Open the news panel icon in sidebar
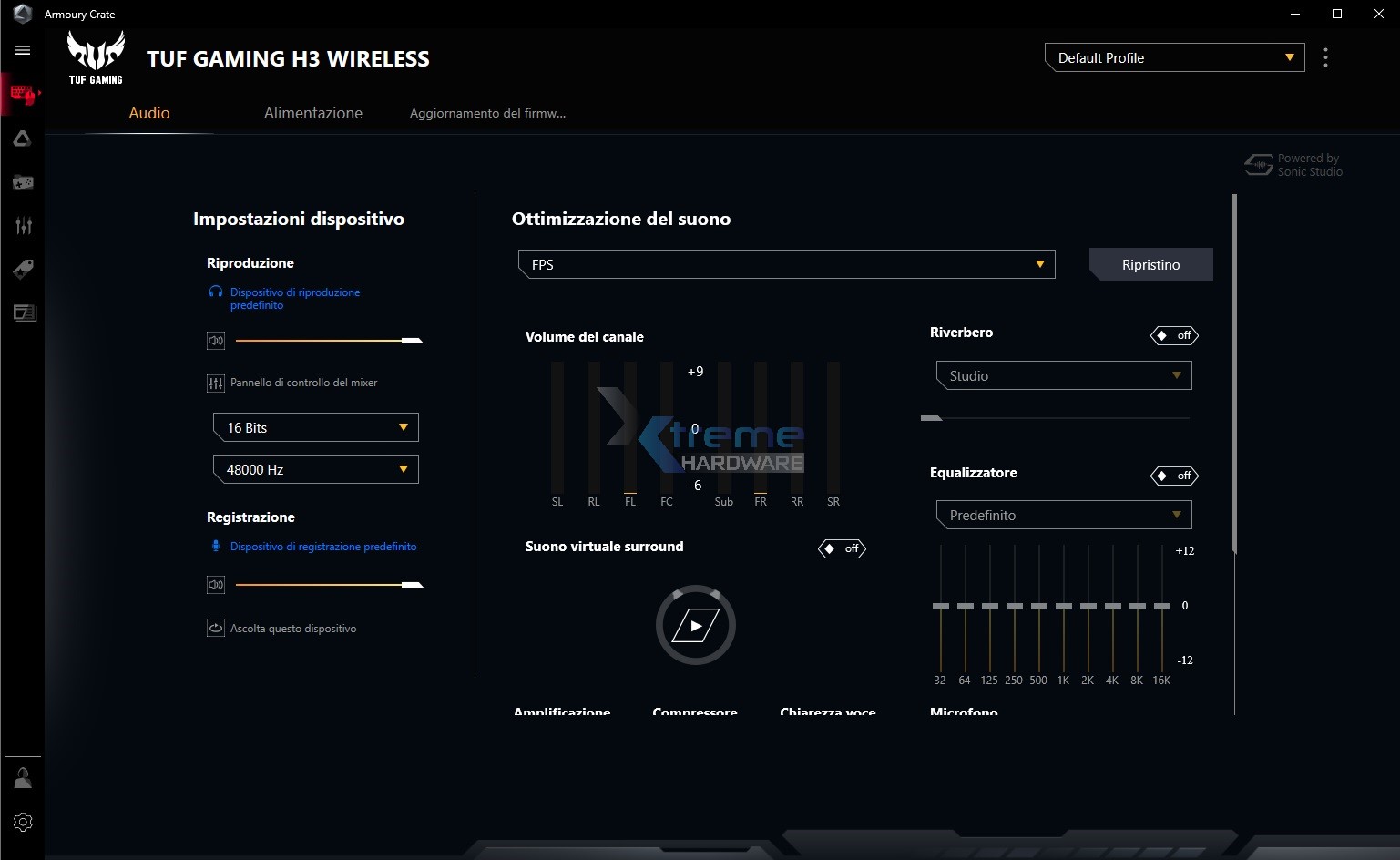This screenshot has width=1400, height=860. click(x=25, y=312)
